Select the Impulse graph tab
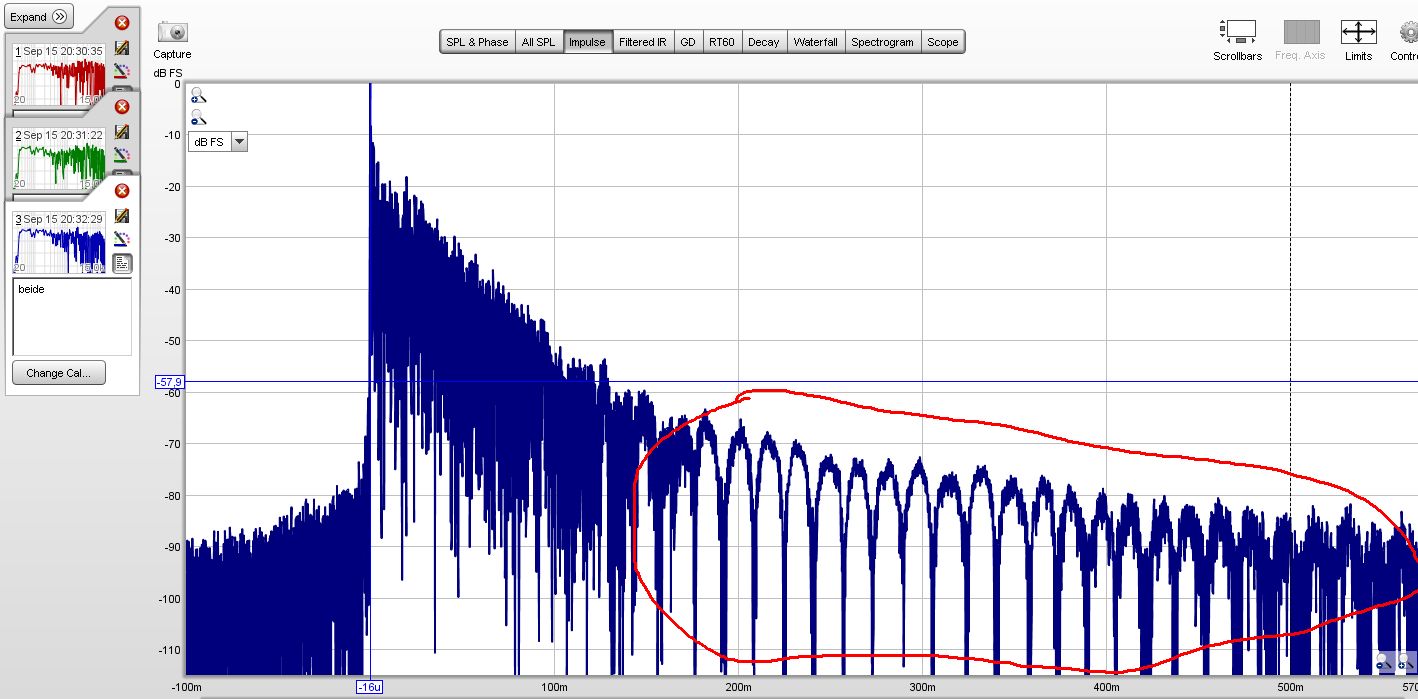Screen dimensions: 1418x699 [587, 42]
